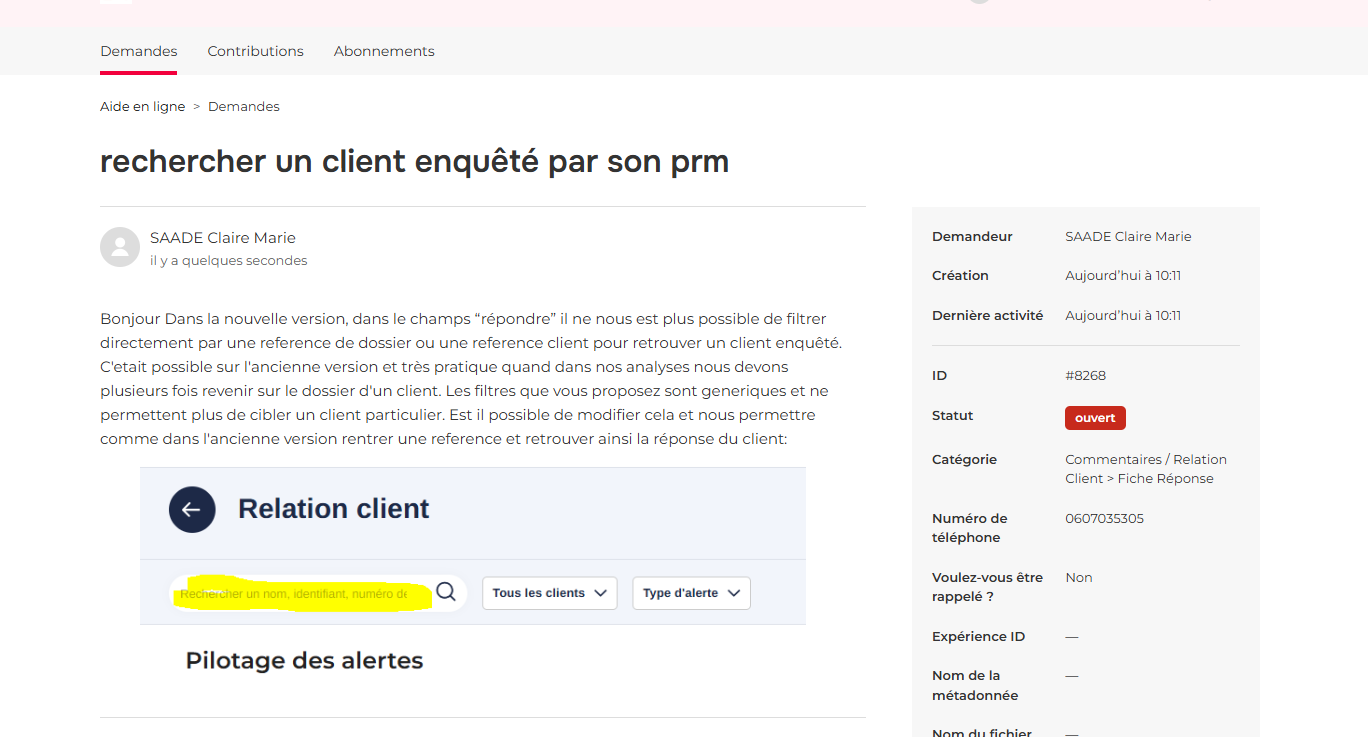Screen dimensions: 1368x737
Task: Click the chevron on Tous les clients
Action: [x=600, y=593]
